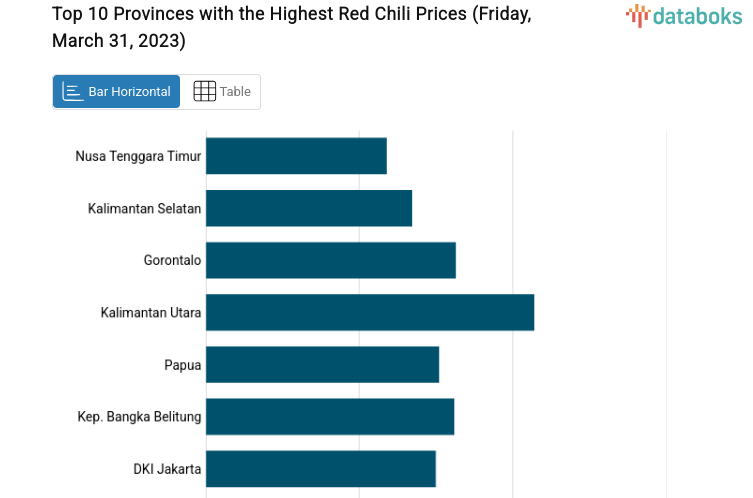The width and height of the screenshot is (753, 498).
Task: Click the Nusa Tenggara Timur axis label
Action: pyautogui.click(x=138, y=156)
